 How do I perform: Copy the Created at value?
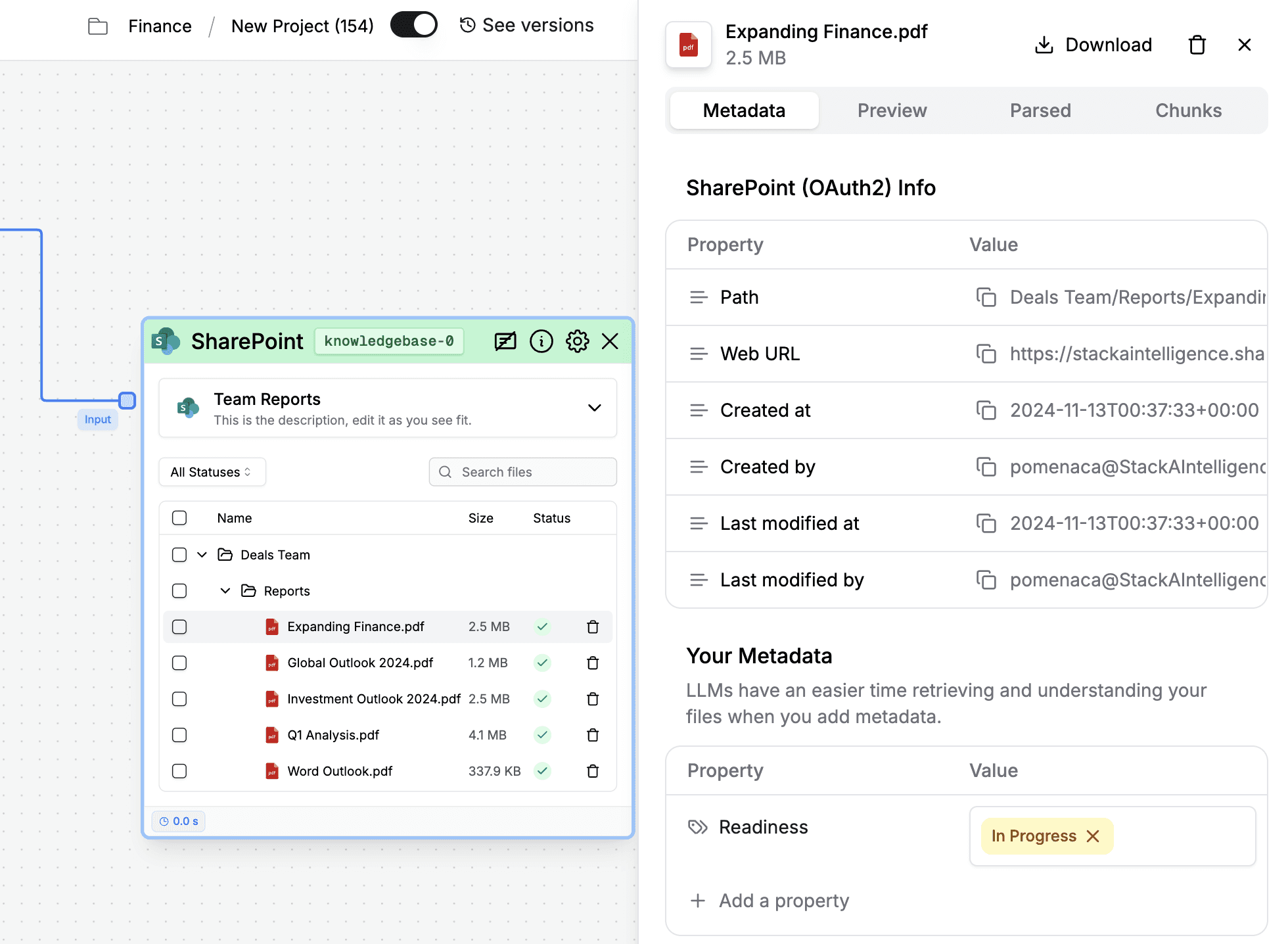(x=986, y=410)
